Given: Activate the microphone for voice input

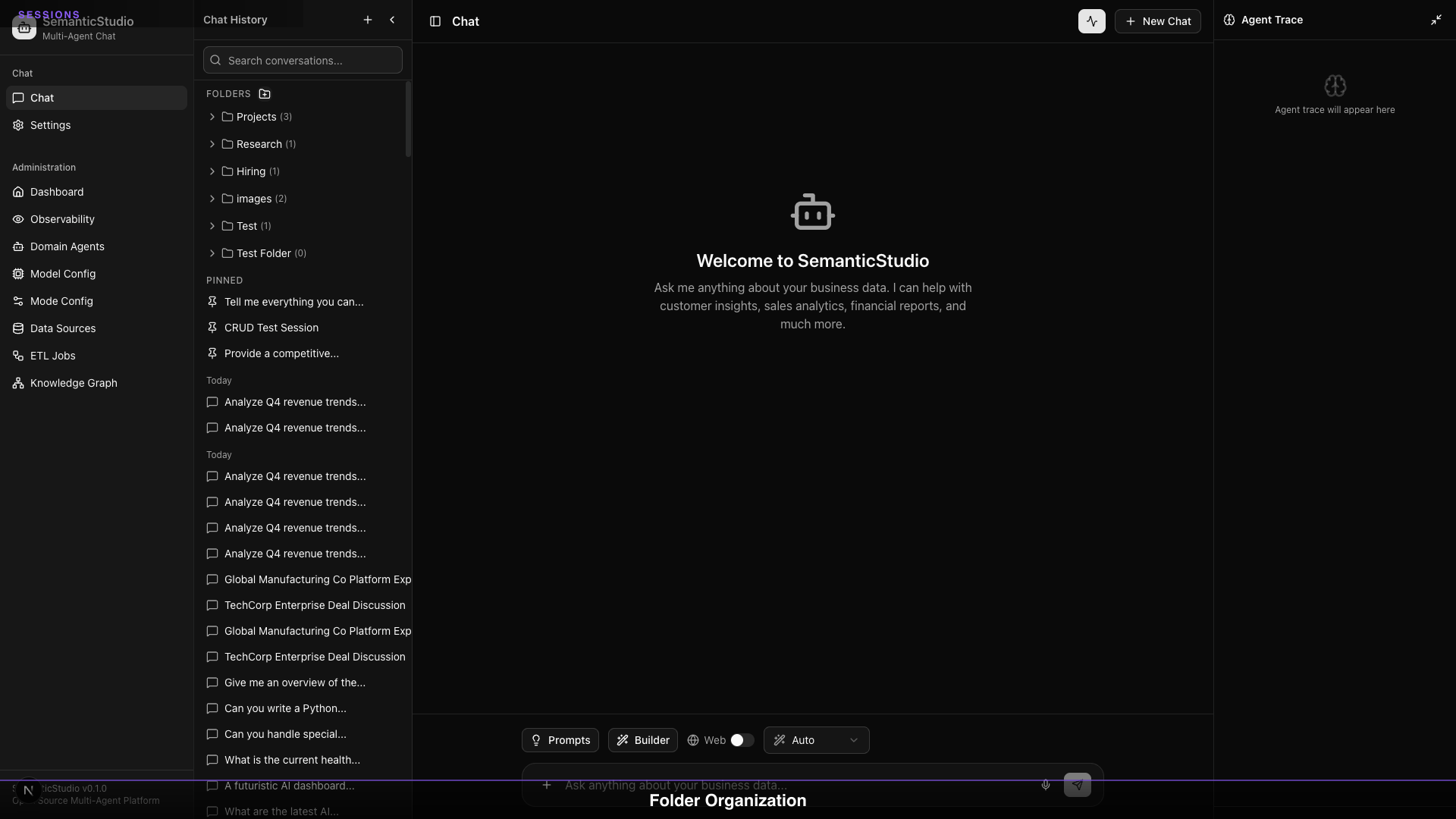Looking at the screenshot, I should [x=1046, y=785].
